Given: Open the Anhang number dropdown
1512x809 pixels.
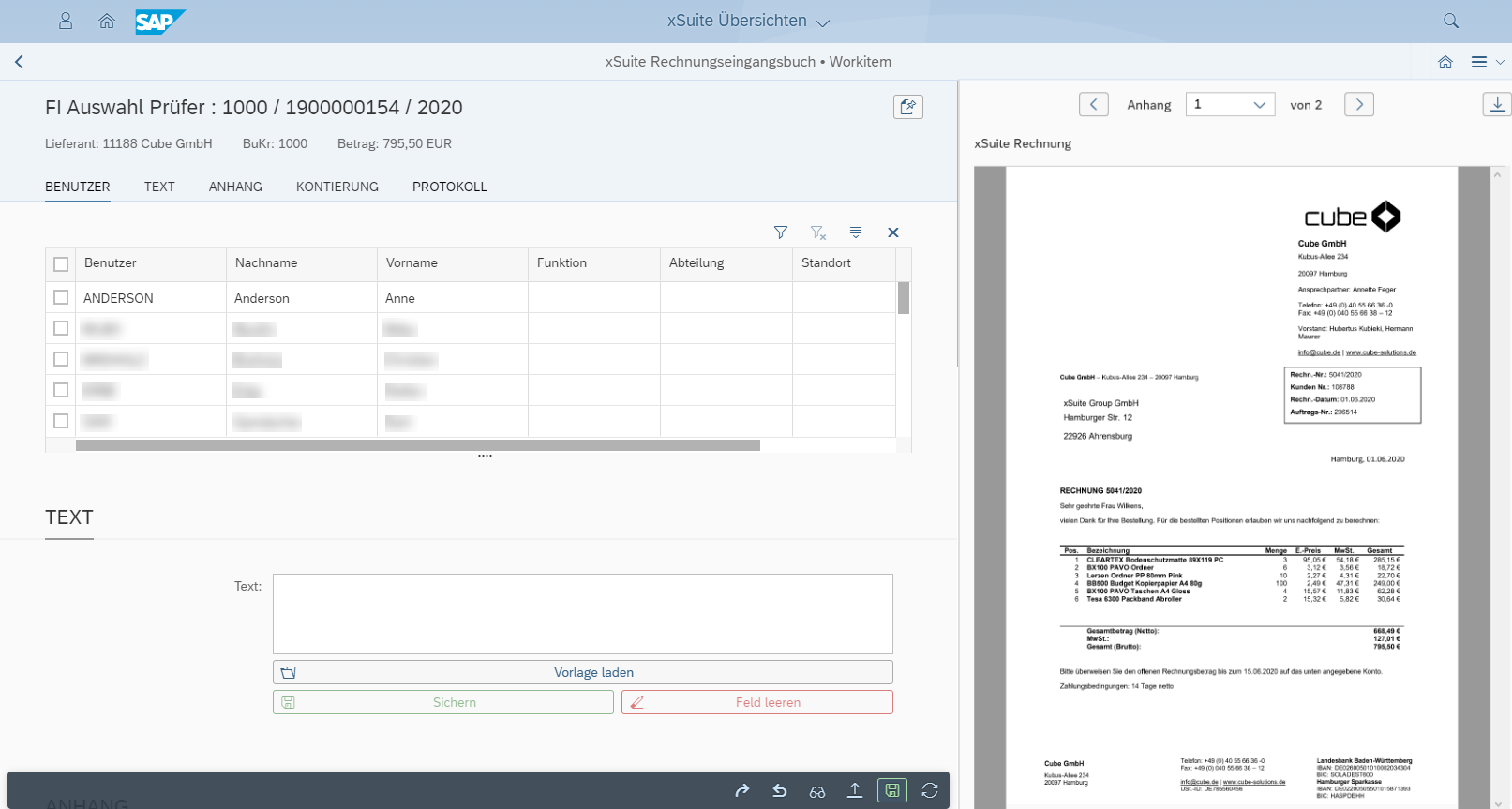Looking at the screenshot, I should coord(1230,105).
